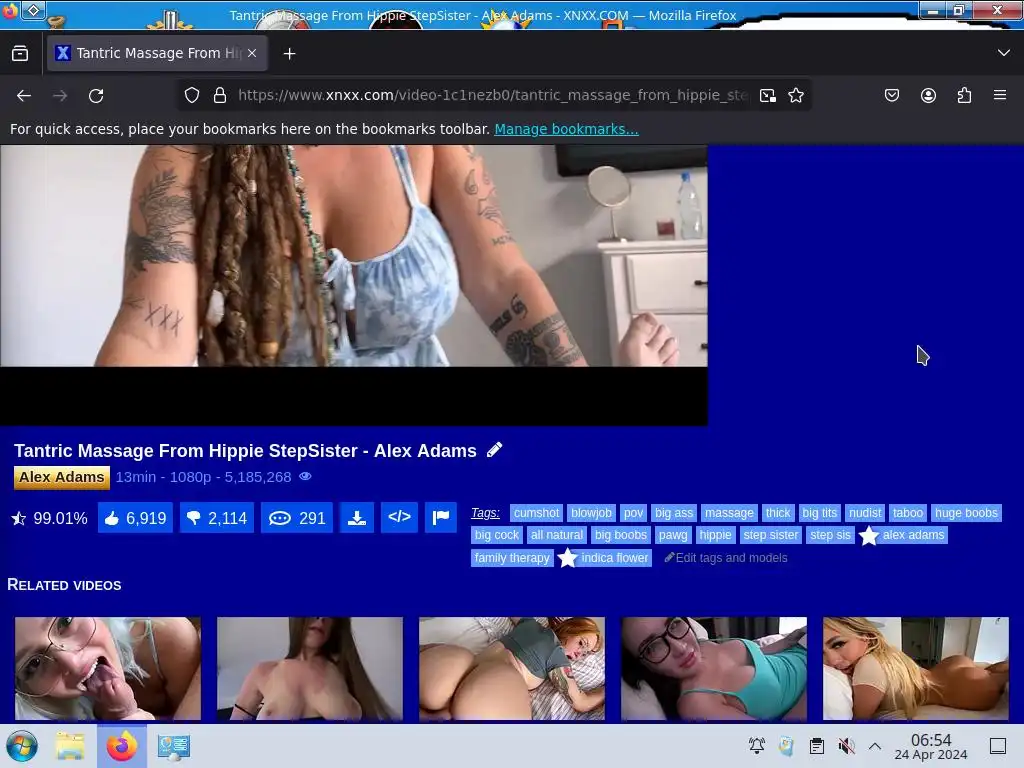The height and width of the screenshot is (768, 1024).
Task: Open the Firefox View icon
Action: pyautogui.click(x=20, y=54)
